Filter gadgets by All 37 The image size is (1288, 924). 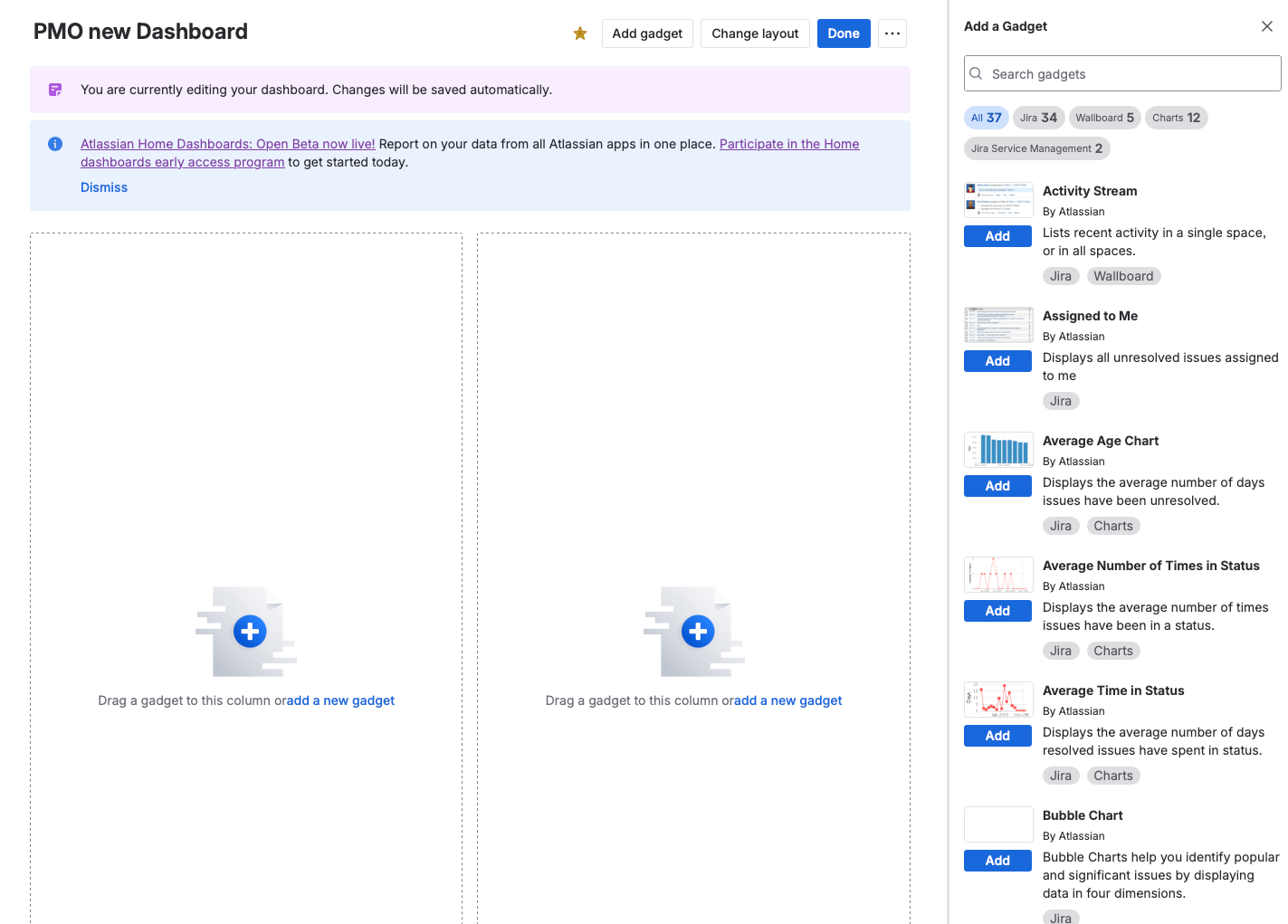click(x=986, y=118)
